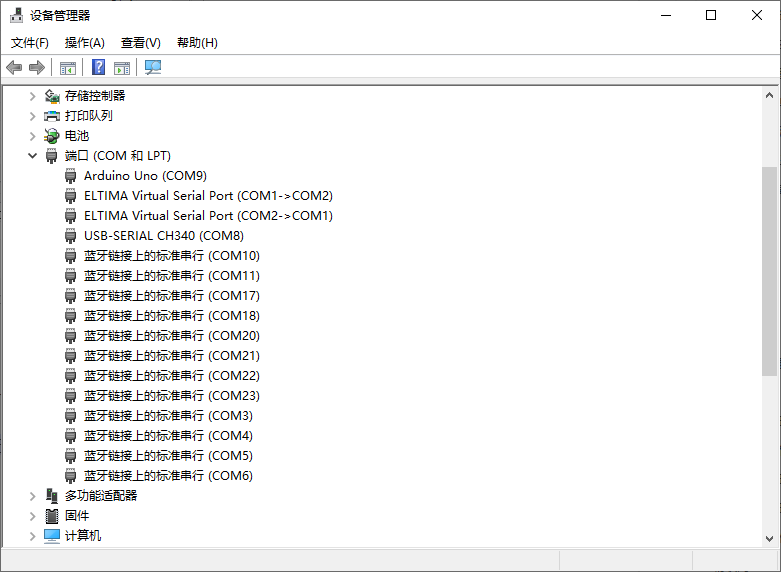
Task: Click the Bluetooth COM10 port icon
Action: pyautogui.click(x=71, y=256)
